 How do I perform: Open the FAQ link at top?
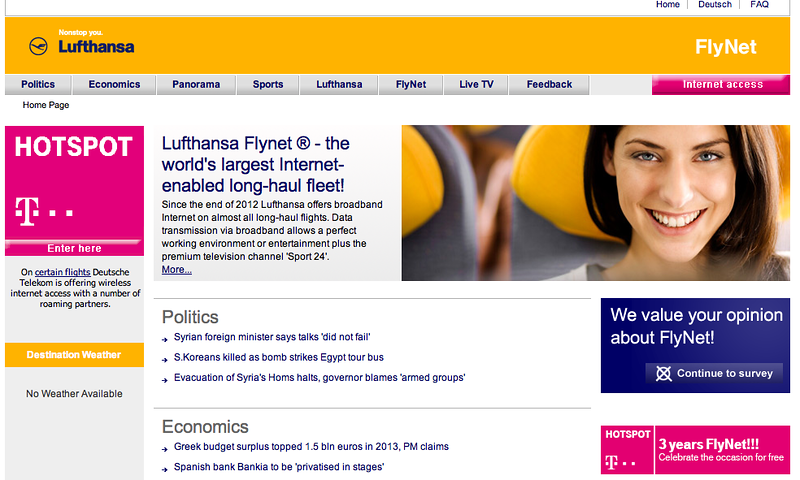759,5
